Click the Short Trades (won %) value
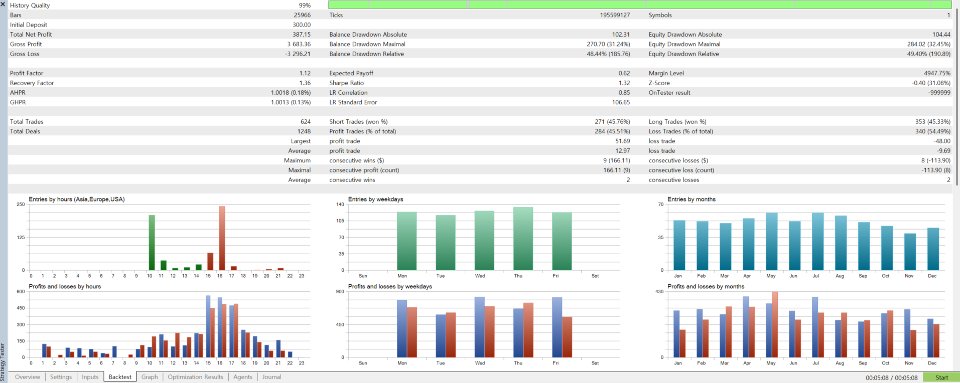This screenshot has height=383, width=960. tap(613, 122)
